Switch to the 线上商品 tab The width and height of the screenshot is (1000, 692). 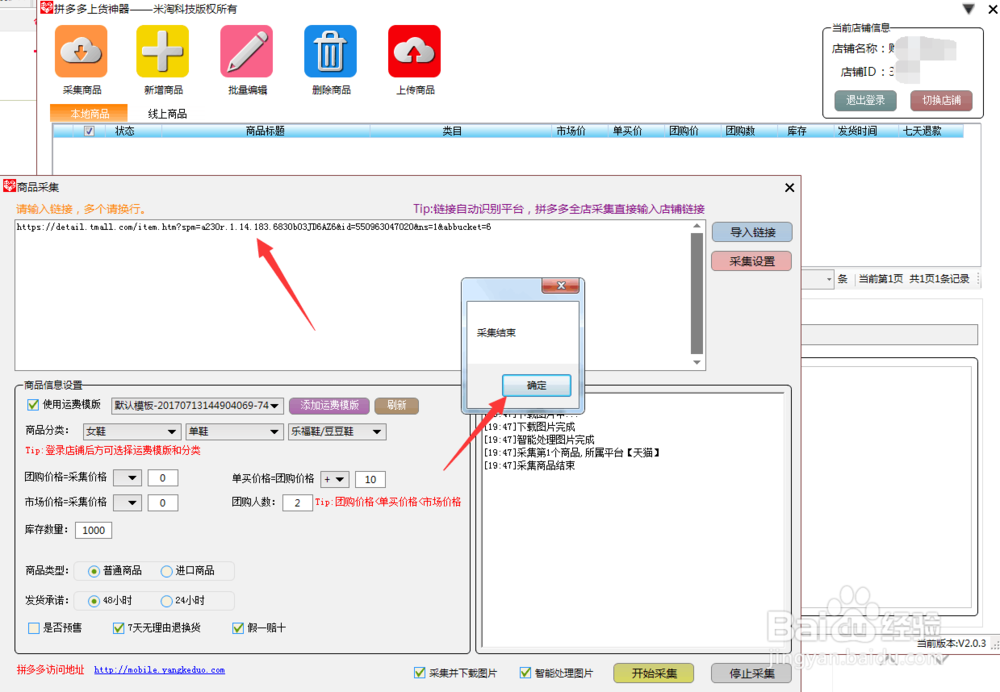point(167,114)
